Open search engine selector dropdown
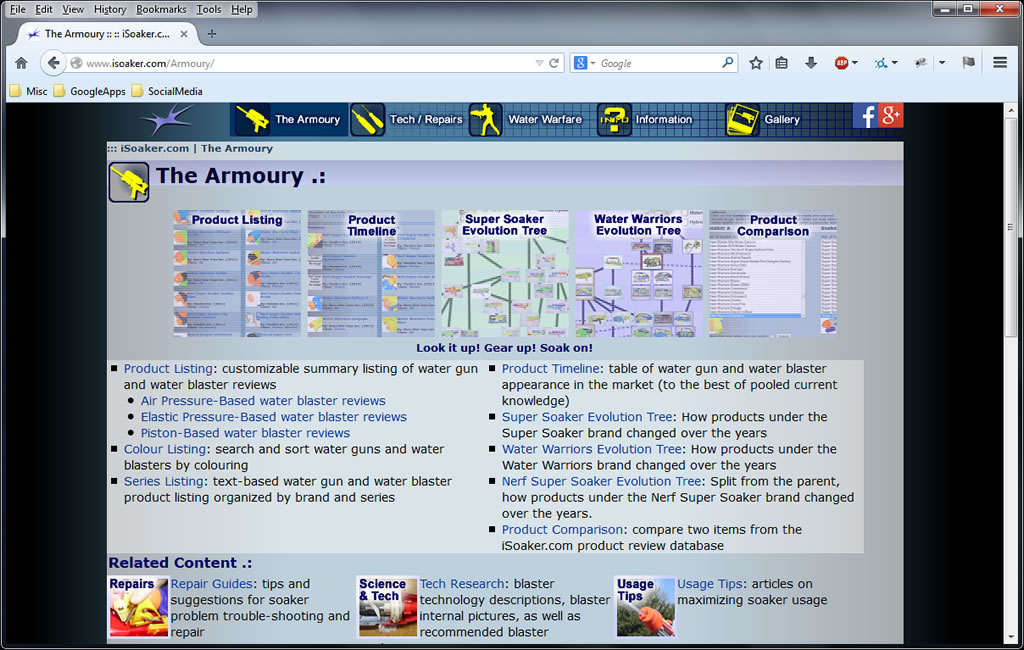 click(x=593, y=63)
